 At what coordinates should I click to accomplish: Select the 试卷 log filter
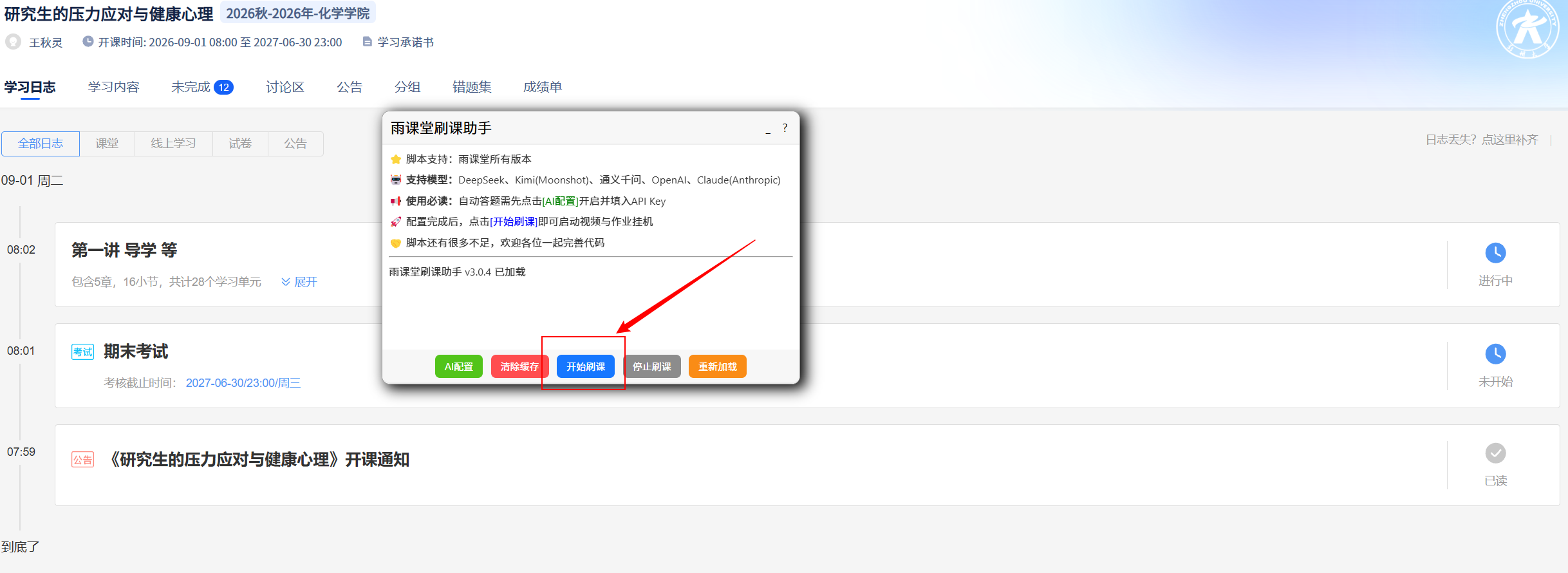(241, 144)
